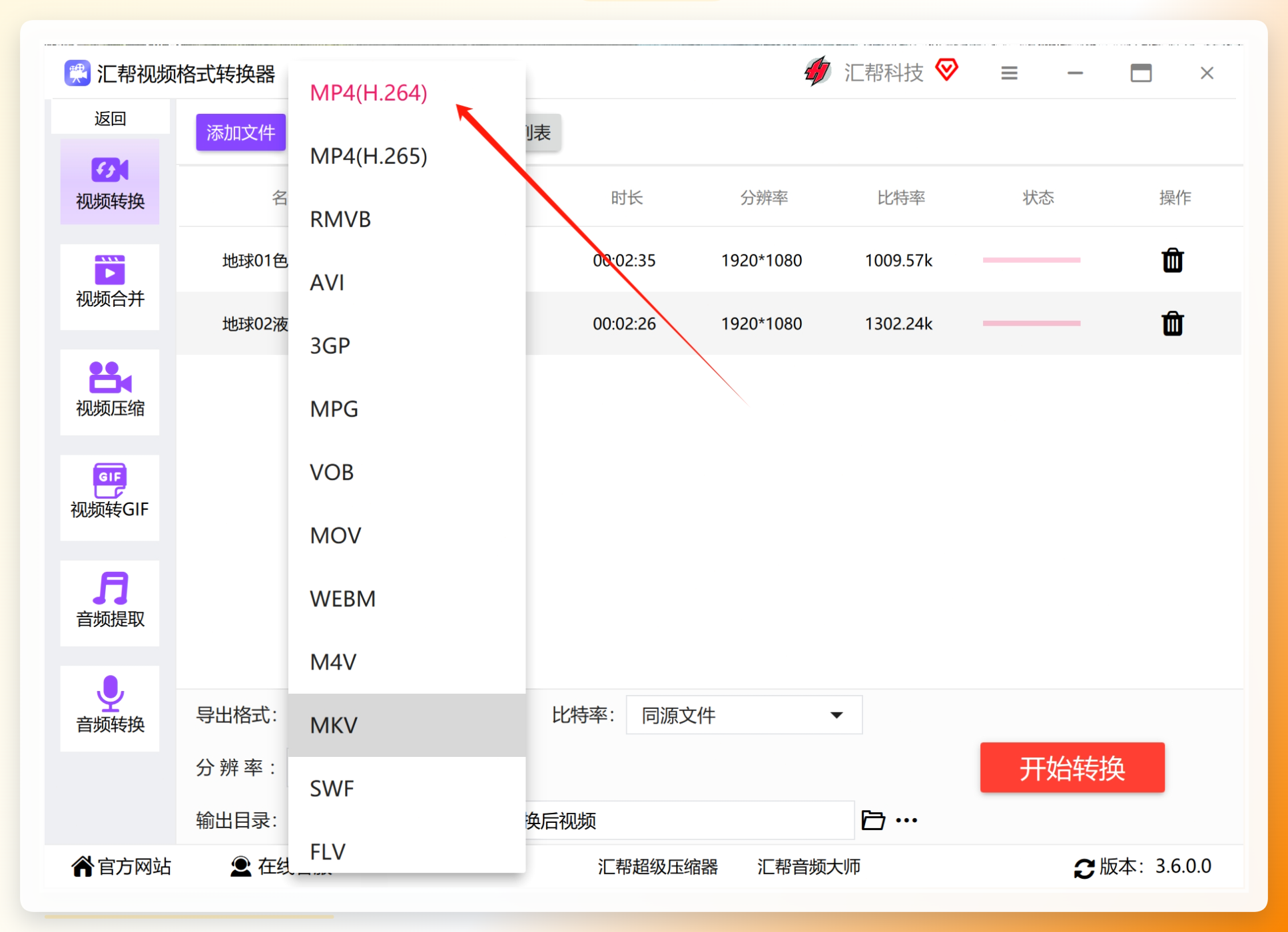Click the output directory path field
1288x932 pixels.
click(689, 820)
